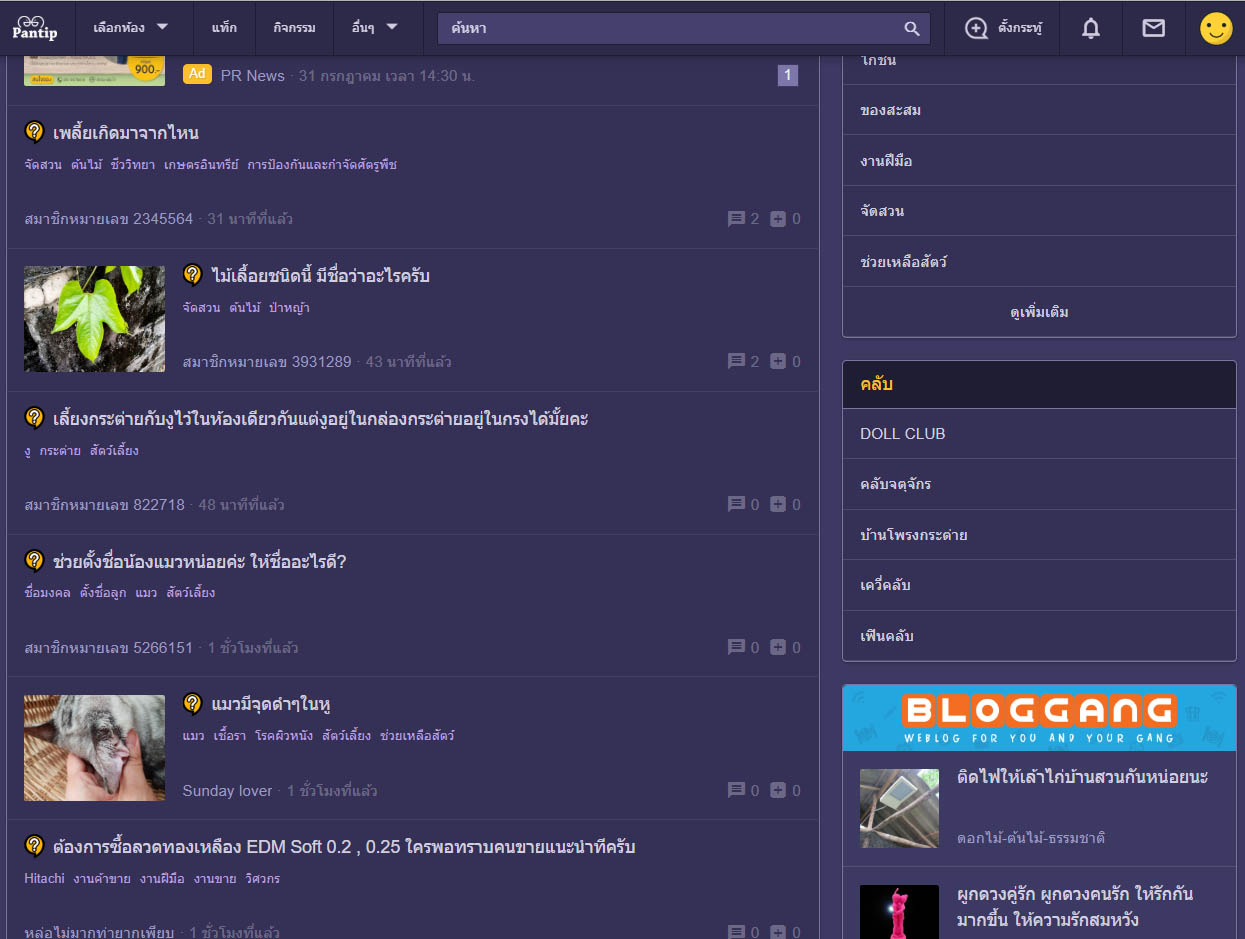Open เฟิ่นคลับ club link
This screenshot has width=1245, height=939.
pos(1039,636)
